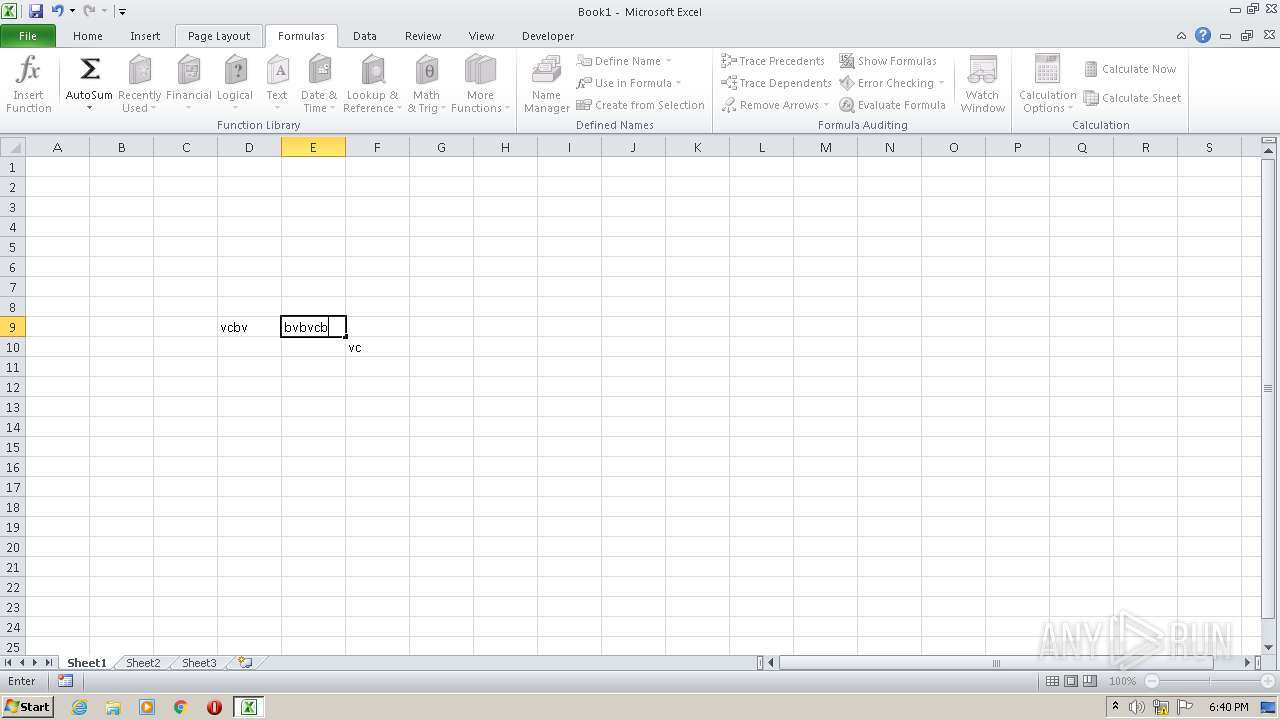This screenshot has width=1280, height=720.
Task: Open the Watch Window
Action: tap(983, 86)
